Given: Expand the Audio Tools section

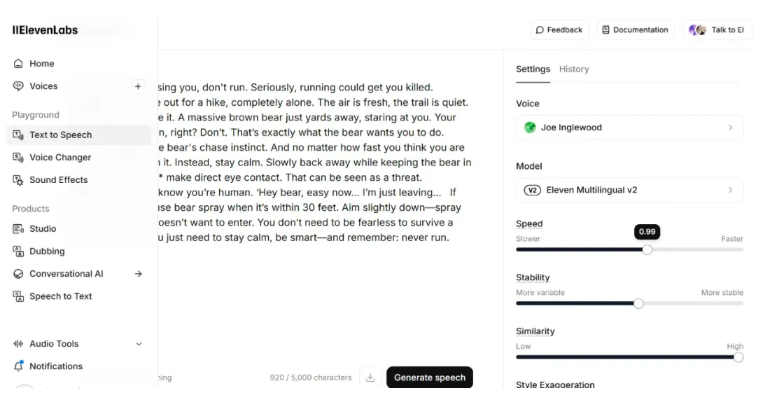Looking at the screenshot, I should [138, 344].
